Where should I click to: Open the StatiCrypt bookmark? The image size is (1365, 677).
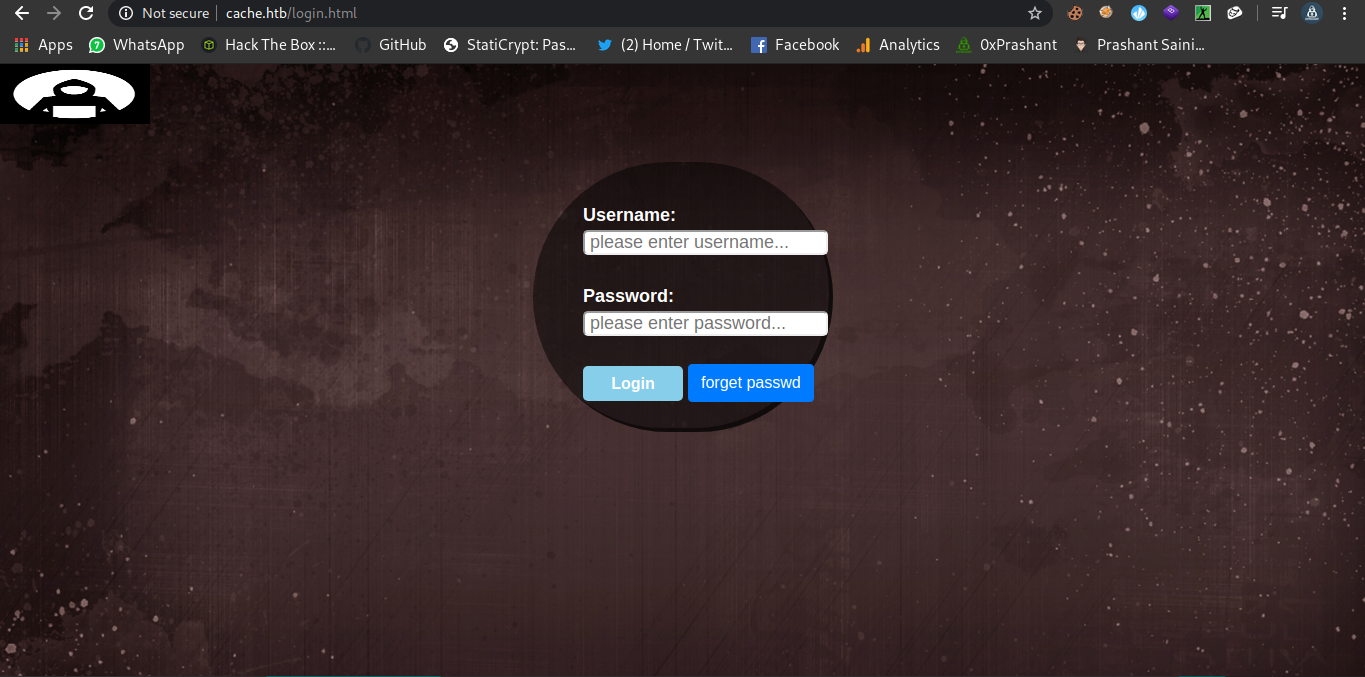(510, 44)
